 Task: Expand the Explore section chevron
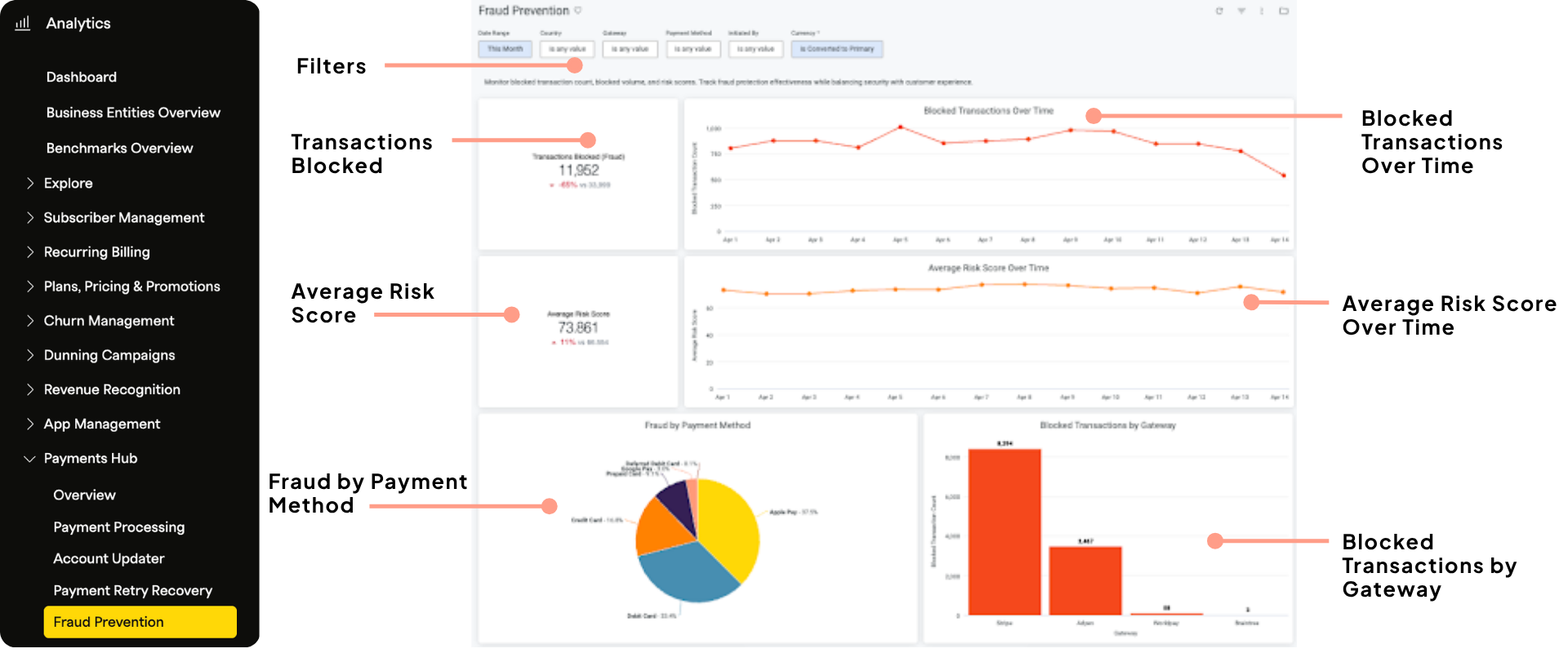pyautogui.click(x=30, y=183)
